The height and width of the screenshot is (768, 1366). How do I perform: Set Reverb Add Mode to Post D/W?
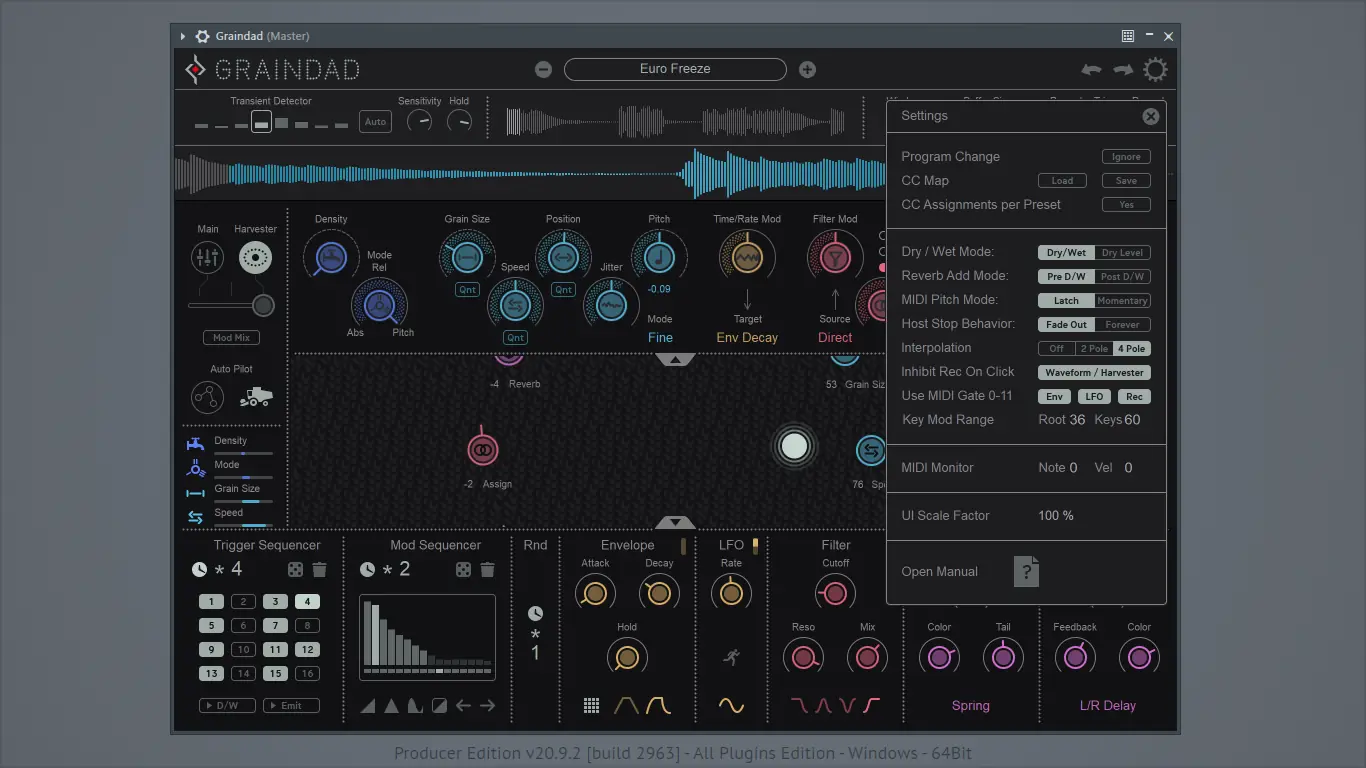coord(1122,277)
